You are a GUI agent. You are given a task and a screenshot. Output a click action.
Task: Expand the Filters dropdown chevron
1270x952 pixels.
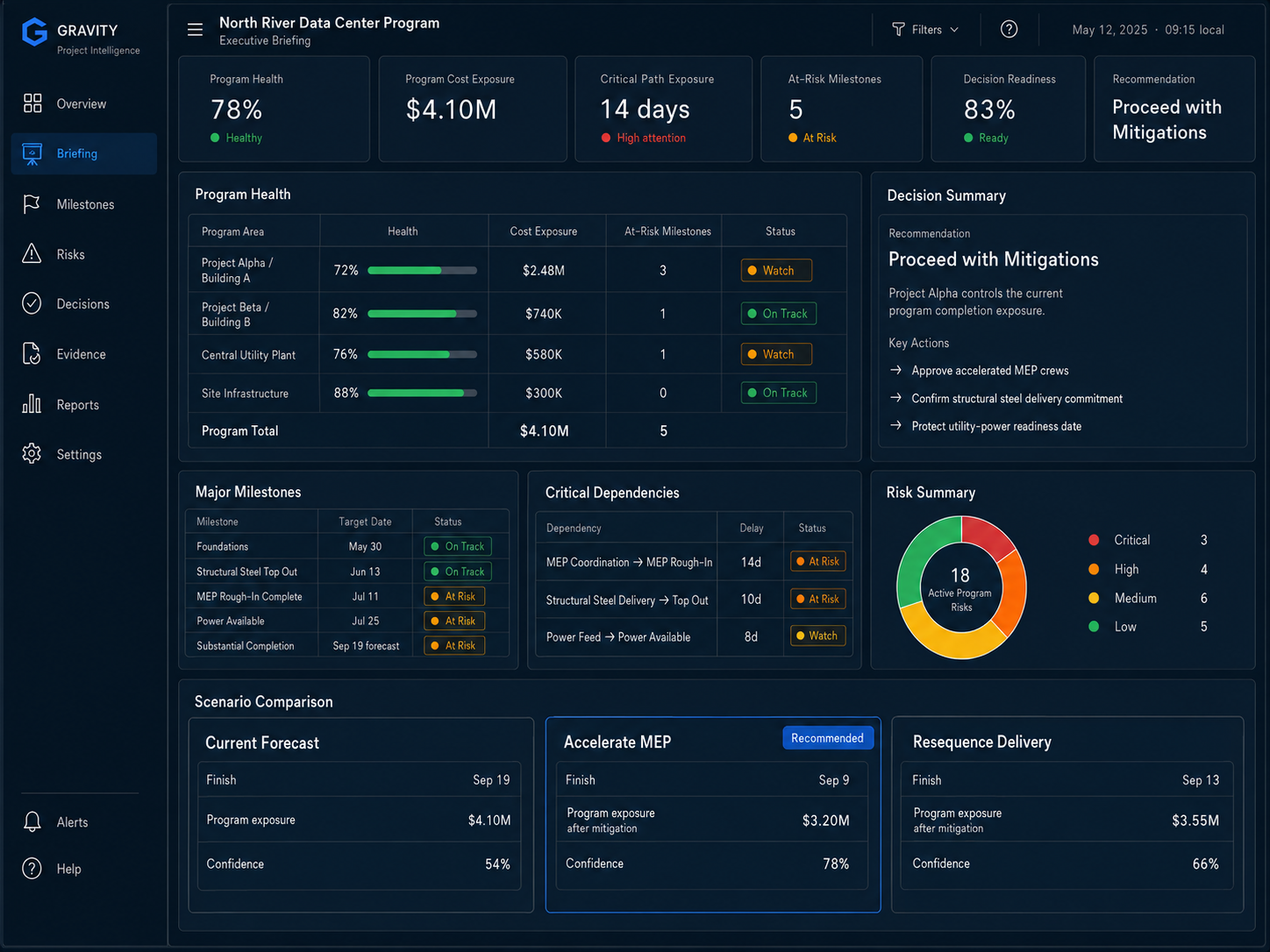(954, 30)
